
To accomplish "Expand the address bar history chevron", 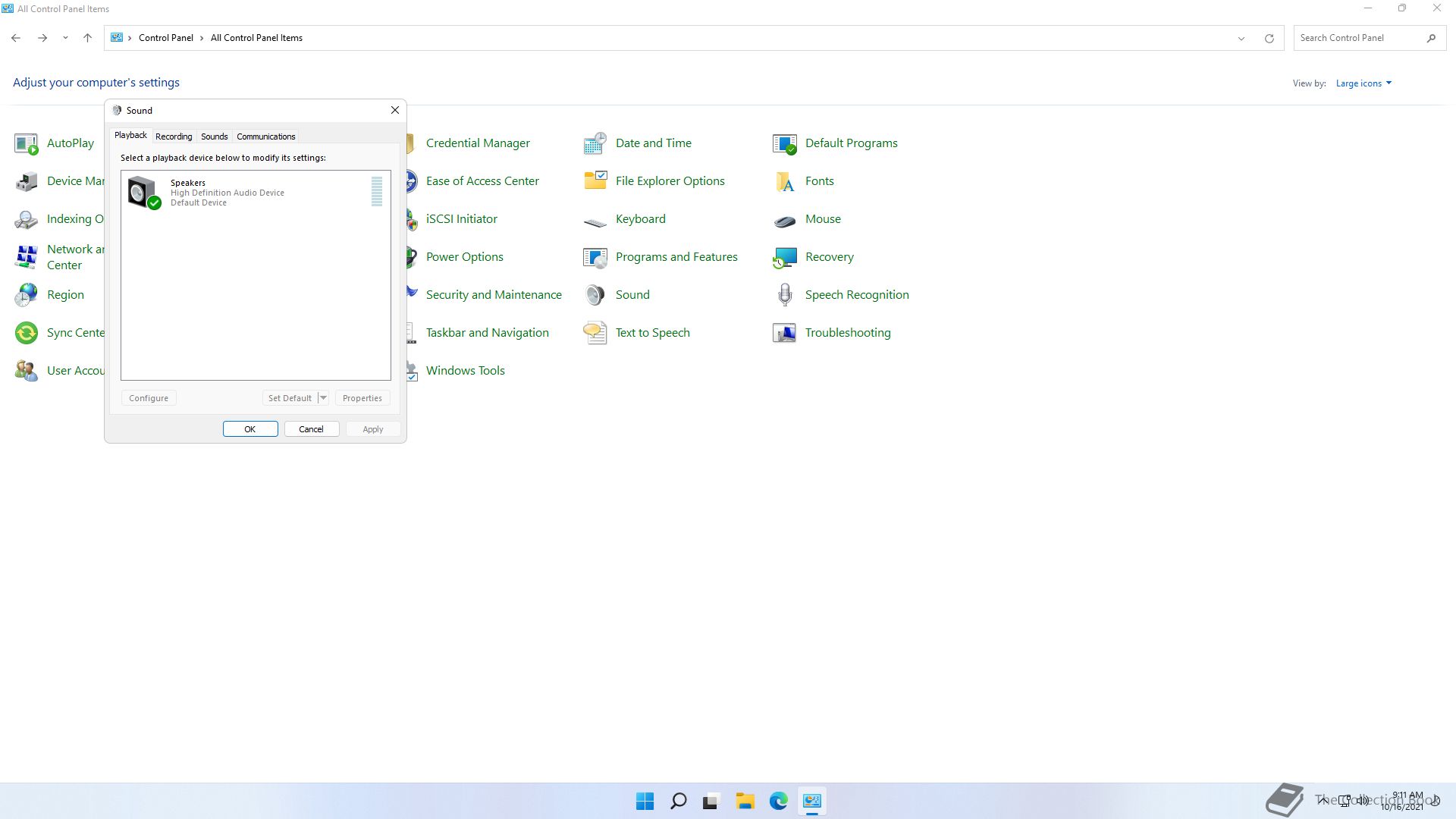I will tap(1241, 39).
